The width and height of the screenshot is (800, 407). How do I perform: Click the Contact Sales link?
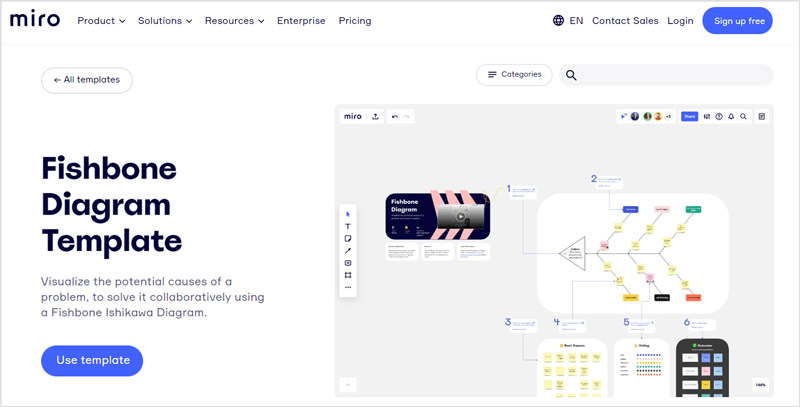point(625,21)
